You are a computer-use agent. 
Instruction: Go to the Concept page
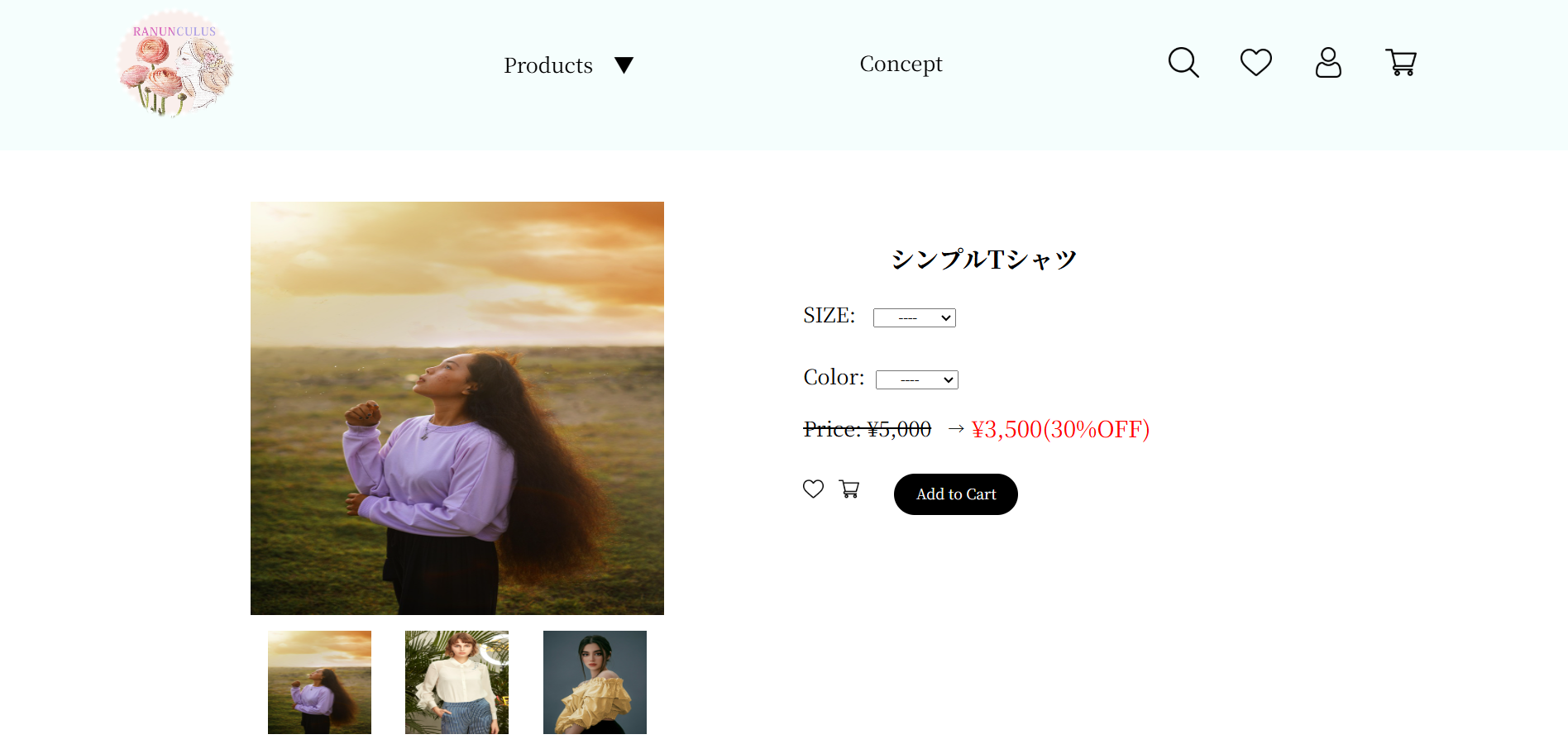pyautogui.click(x=901, y=64)
